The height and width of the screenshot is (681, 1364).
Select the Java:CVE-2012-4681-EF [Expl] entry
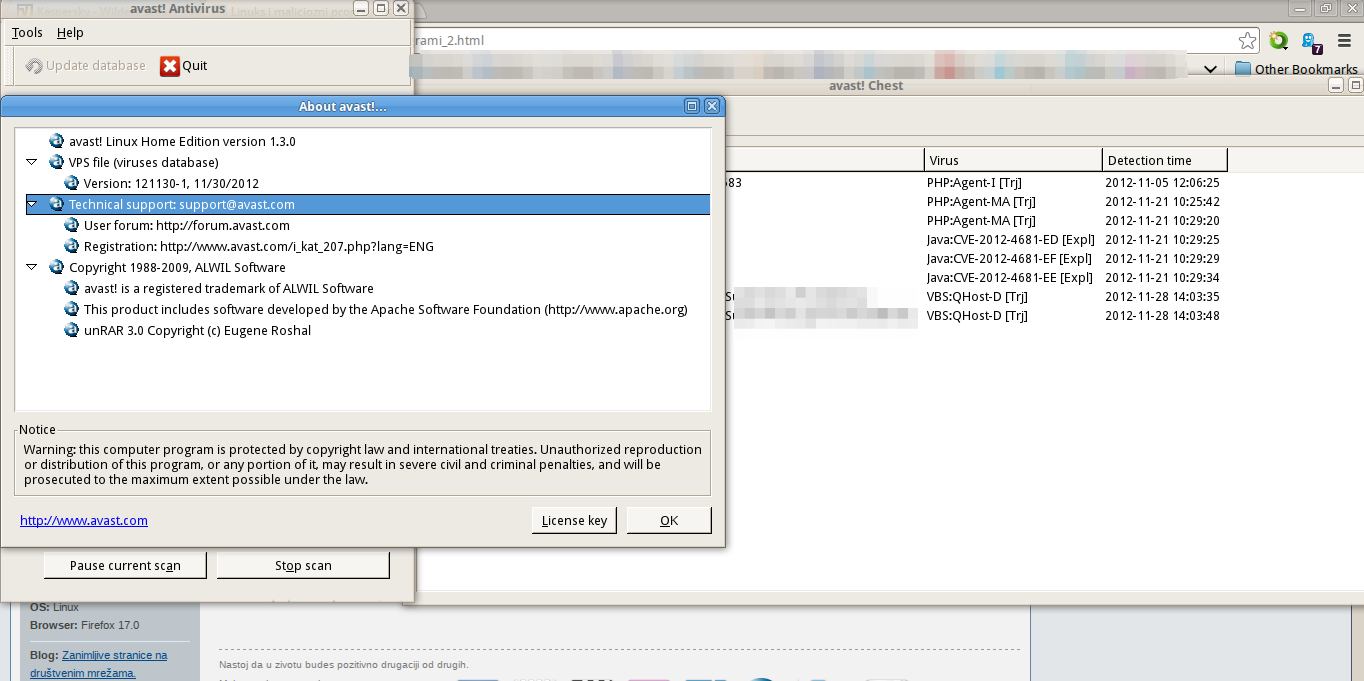(1011, 259)
